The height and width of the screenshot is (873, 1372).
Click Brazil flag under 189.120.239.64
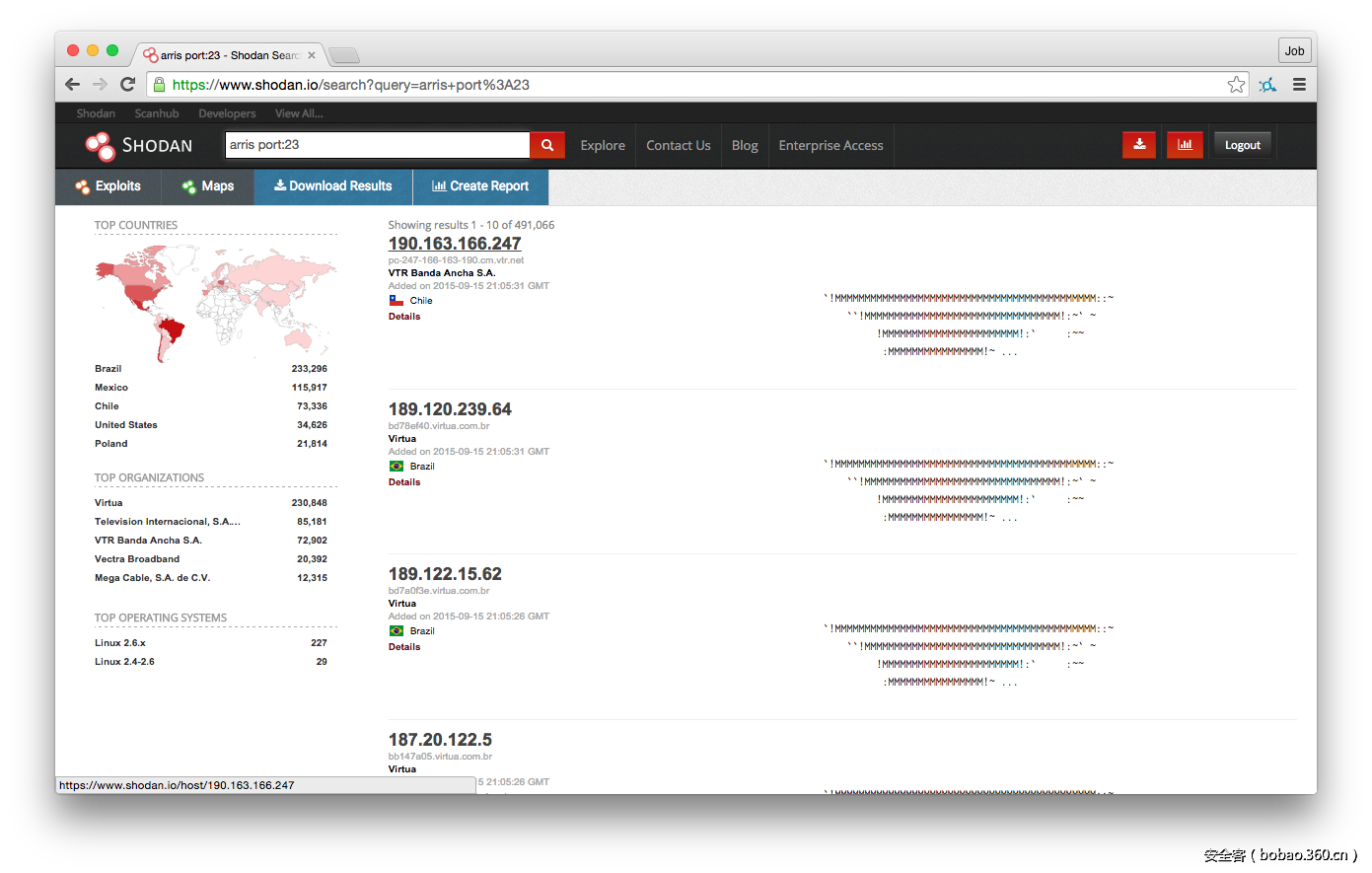pos(396,467)
